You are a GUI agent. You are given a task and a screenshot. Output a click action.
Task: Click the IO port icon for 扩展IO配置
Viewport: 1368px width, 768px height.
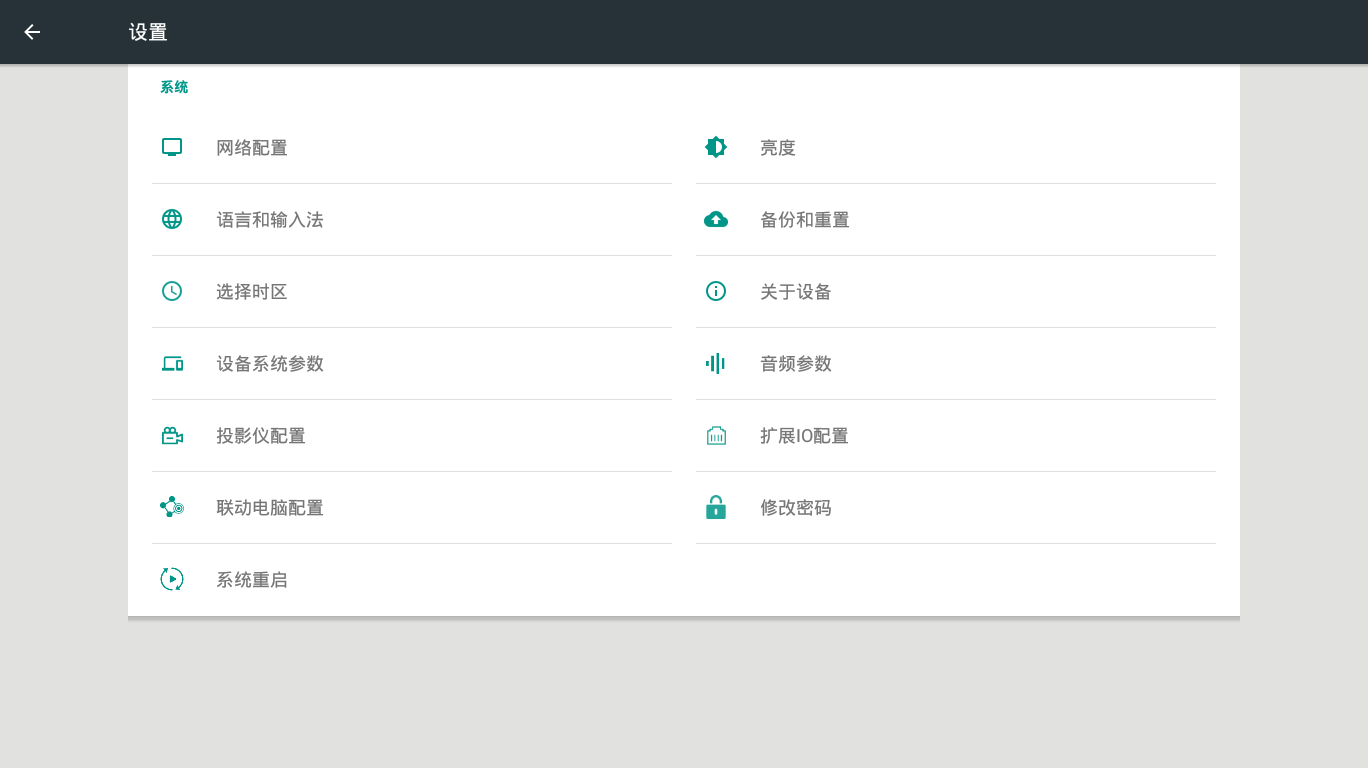[x=716, y=435]
